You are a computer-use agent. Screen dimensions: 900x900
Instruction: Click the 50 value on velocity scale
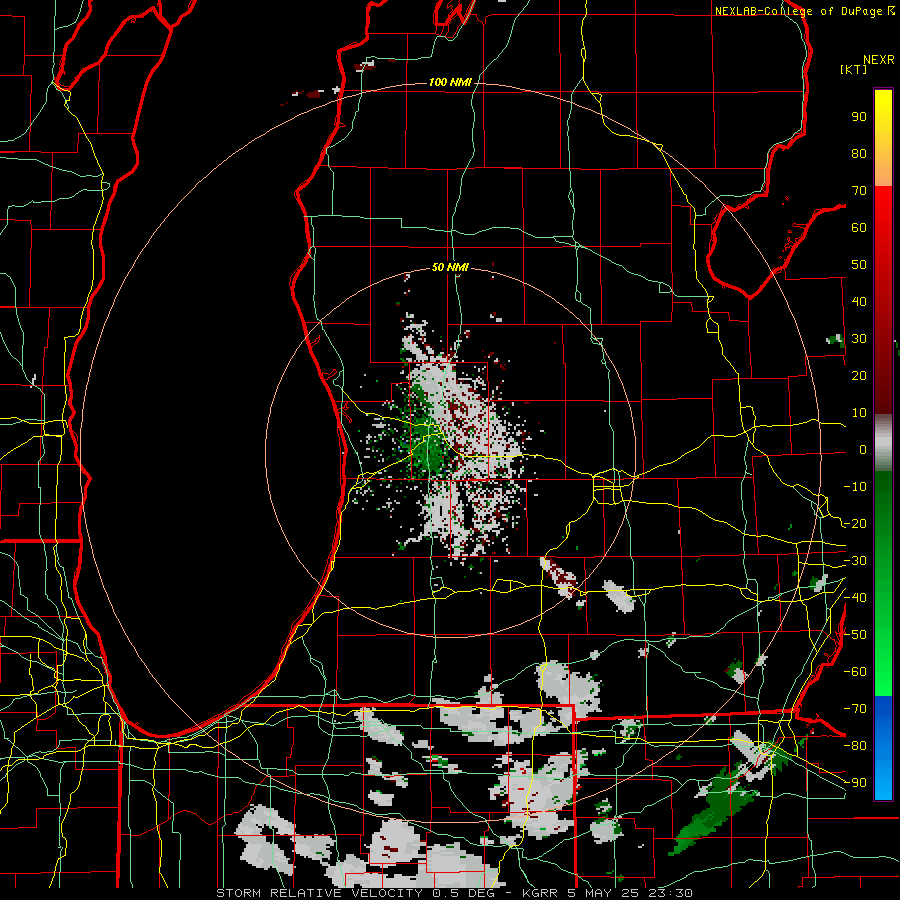click(x=859, y=265)
